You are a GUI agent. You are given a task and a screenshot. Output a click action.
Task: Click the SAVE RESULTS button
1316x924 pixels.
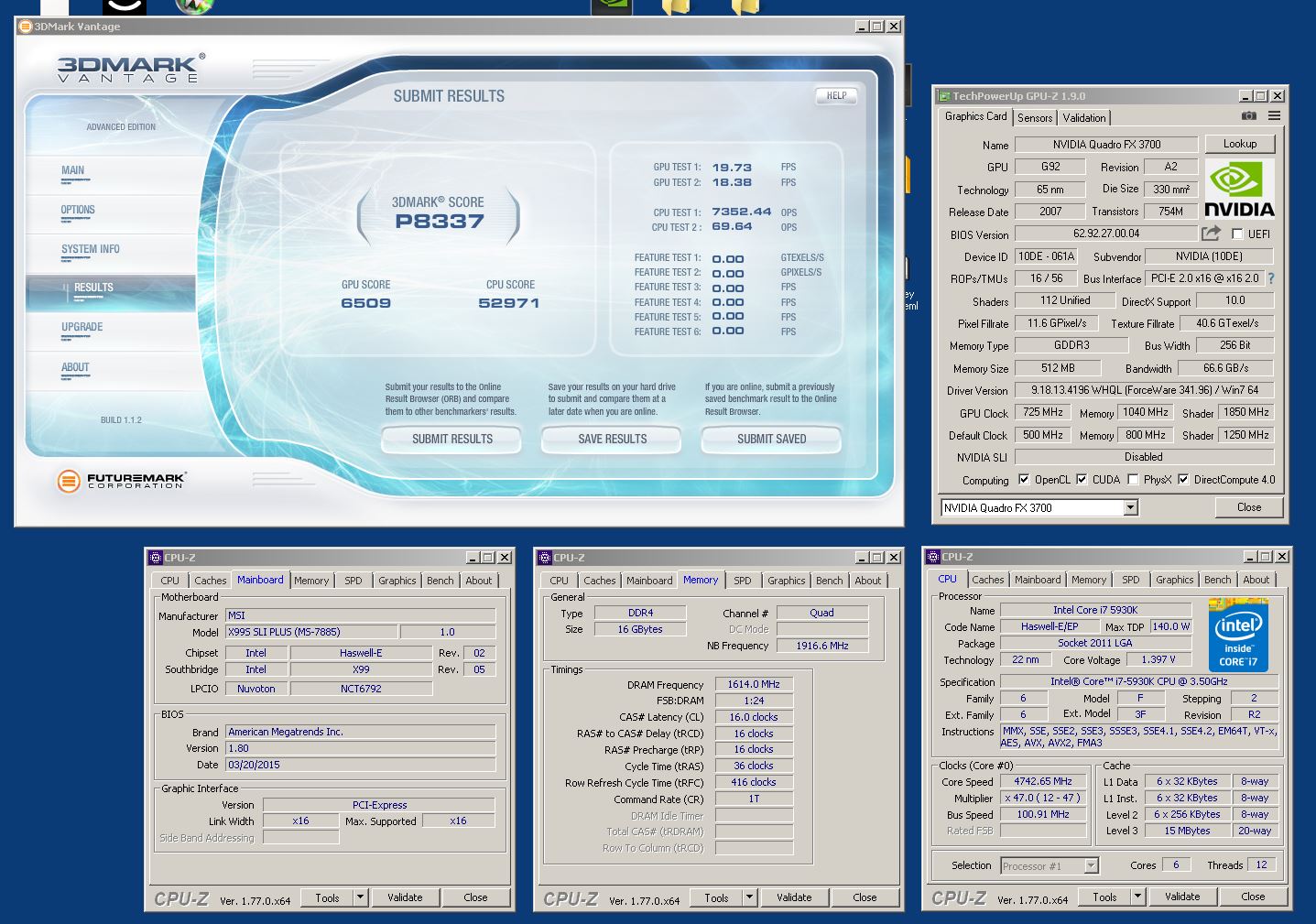point(613,440)
